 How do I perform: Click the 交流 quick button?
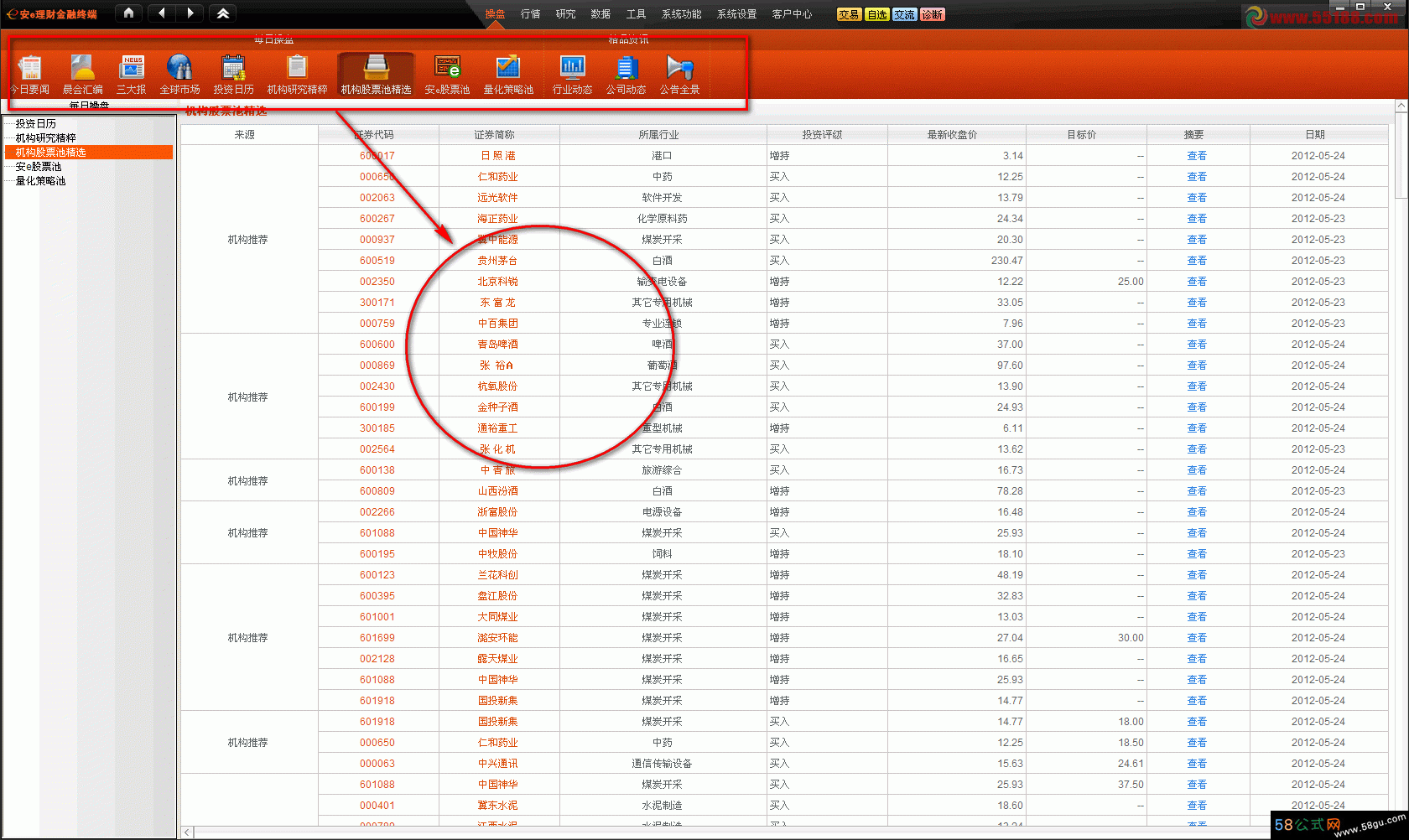904,14
